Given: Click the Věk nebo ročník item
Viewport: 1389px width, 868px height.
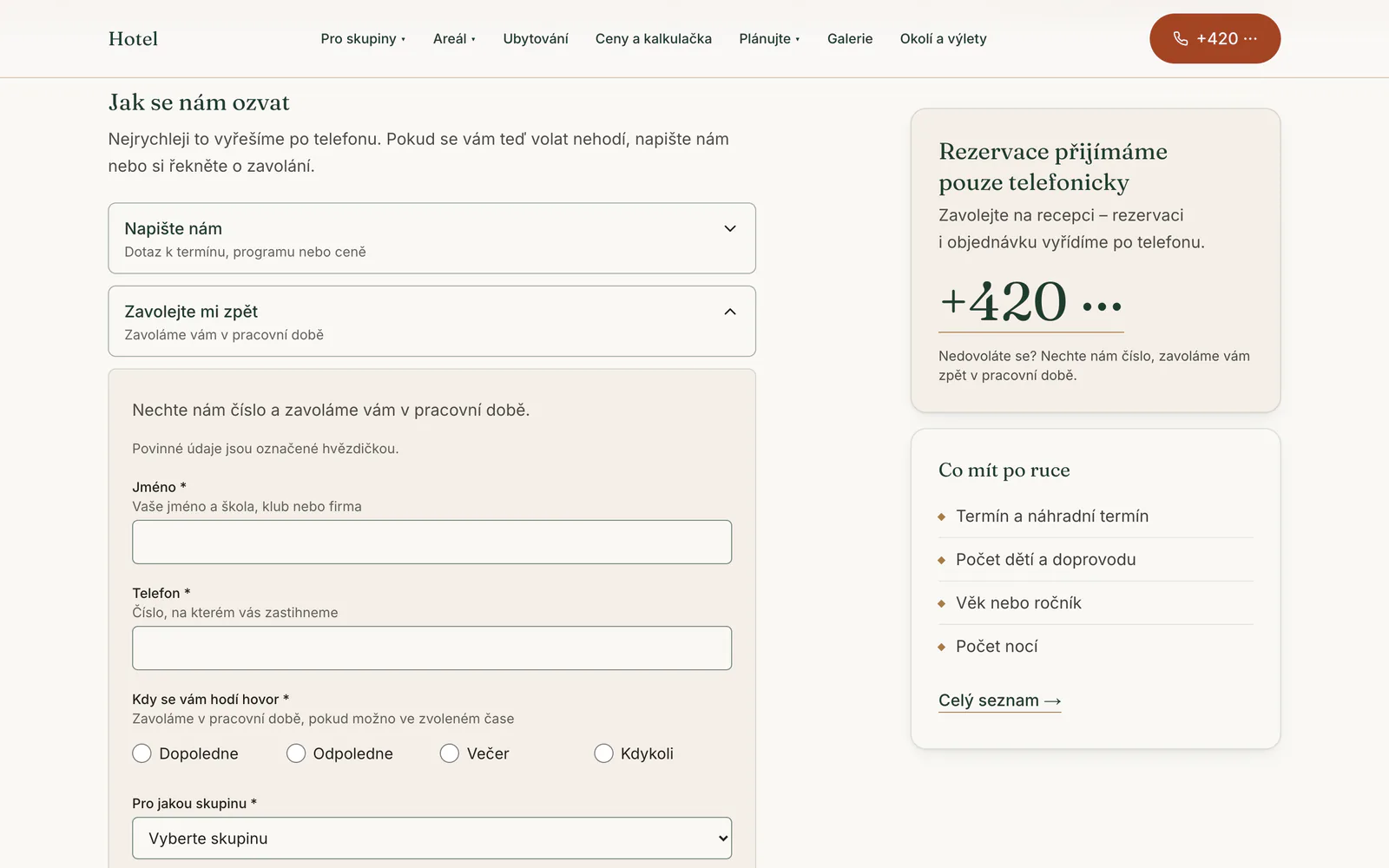Looking at the screenshot, I should pyautogui.click(x=1018, y=602).
